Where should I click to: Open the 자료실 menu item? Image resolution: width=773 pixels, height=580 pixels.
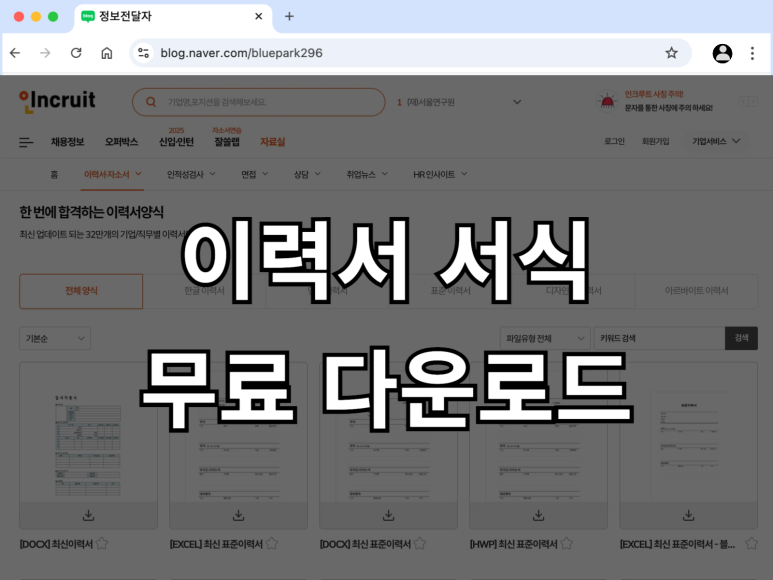(273, 142)
